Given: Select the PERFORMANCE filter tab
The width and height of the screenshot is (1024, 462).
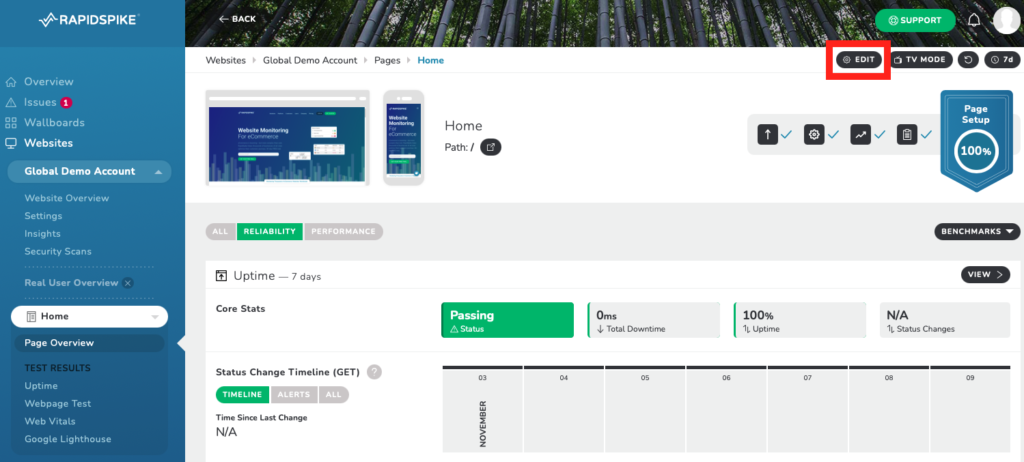Looking at the screenshot, I should tap(344, 231).
